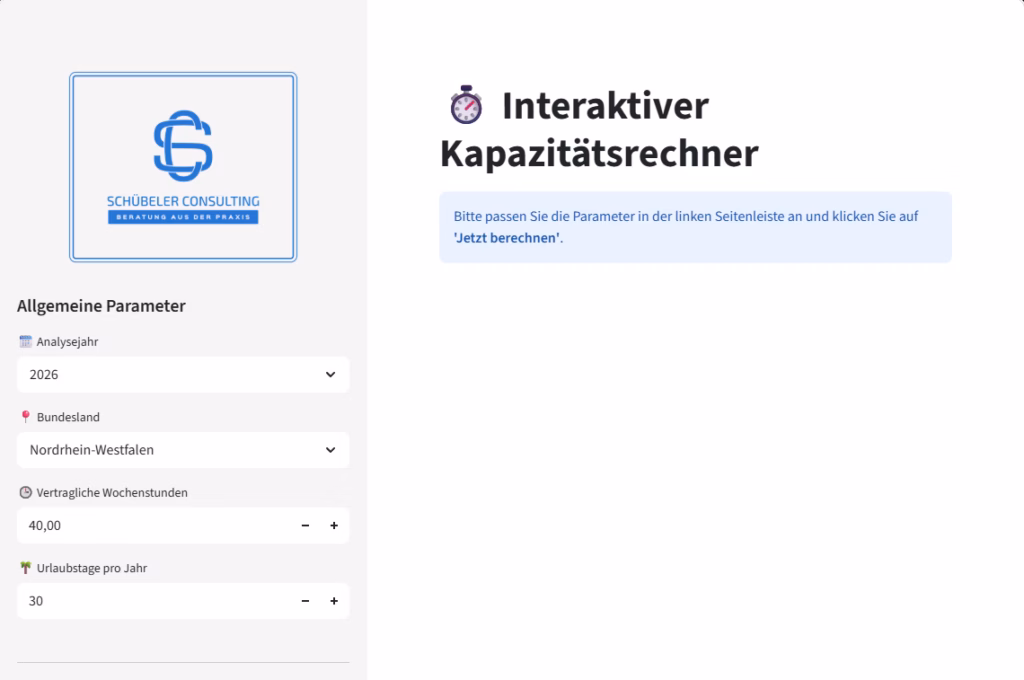Click the Schübeler Consulting logo image
This screenshot has height=680, width=1024.
183,167
